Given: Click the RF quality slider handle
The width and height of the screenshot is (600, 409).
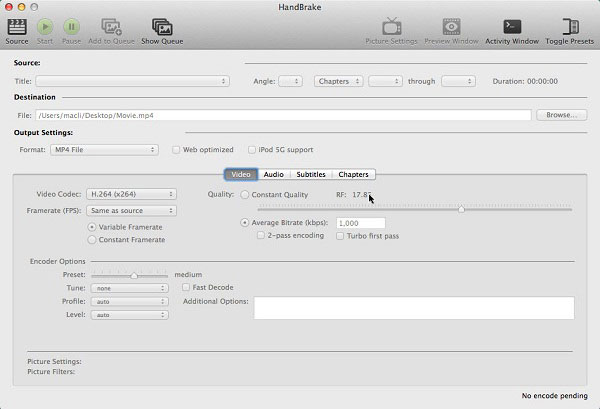Looking at the screenshot, I should coord(461,209).
